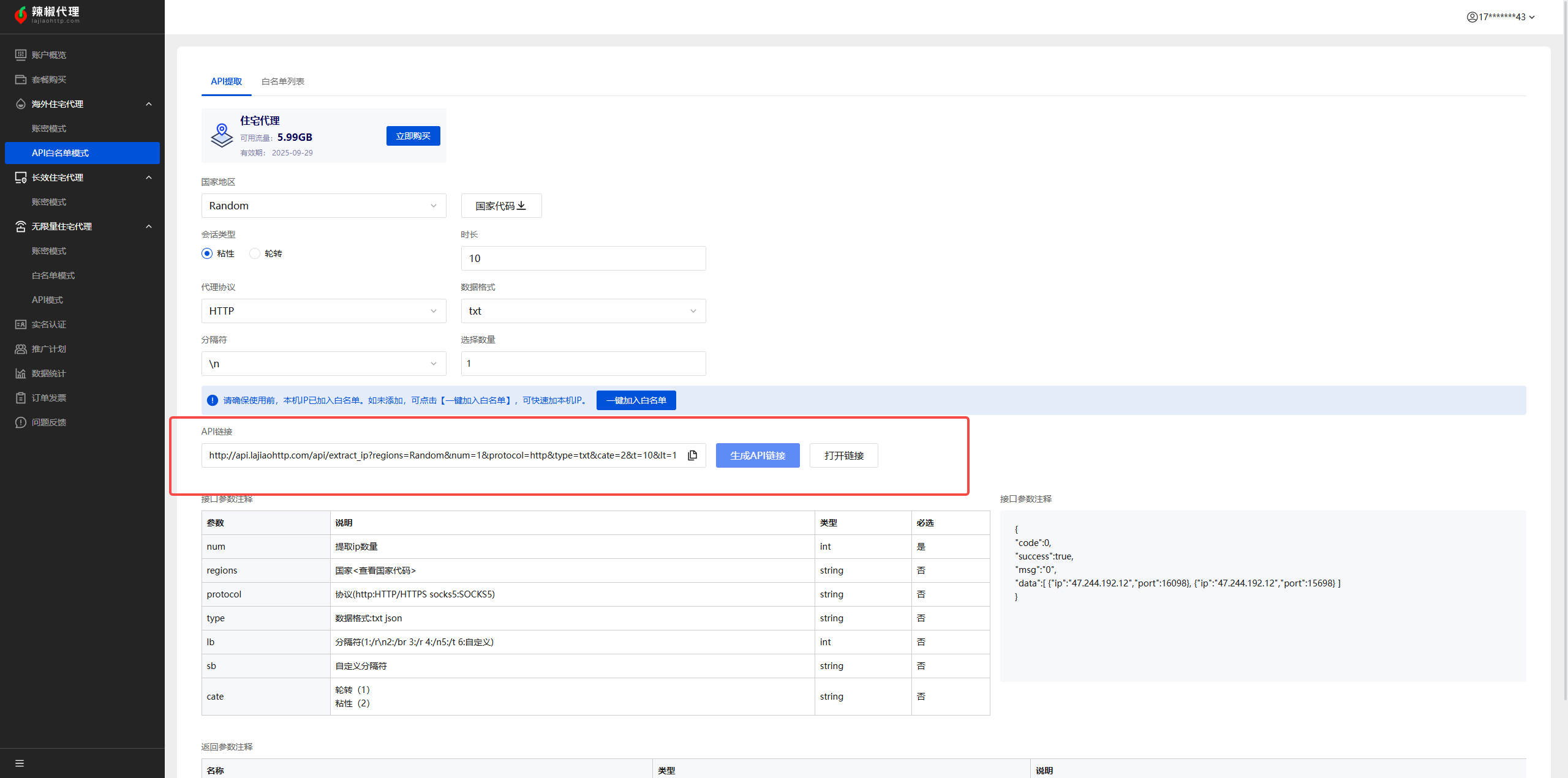Click the 生成API链接 button
This screenshot has height=778, width=1568.
757,455
